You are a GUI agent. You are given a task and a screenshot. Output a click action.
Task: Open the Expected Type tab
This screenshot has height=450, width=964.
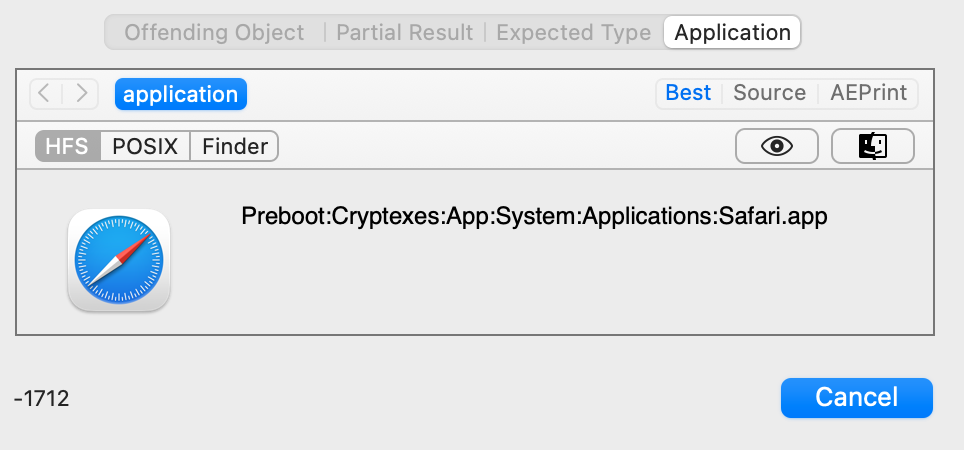[x=574, y=32]
